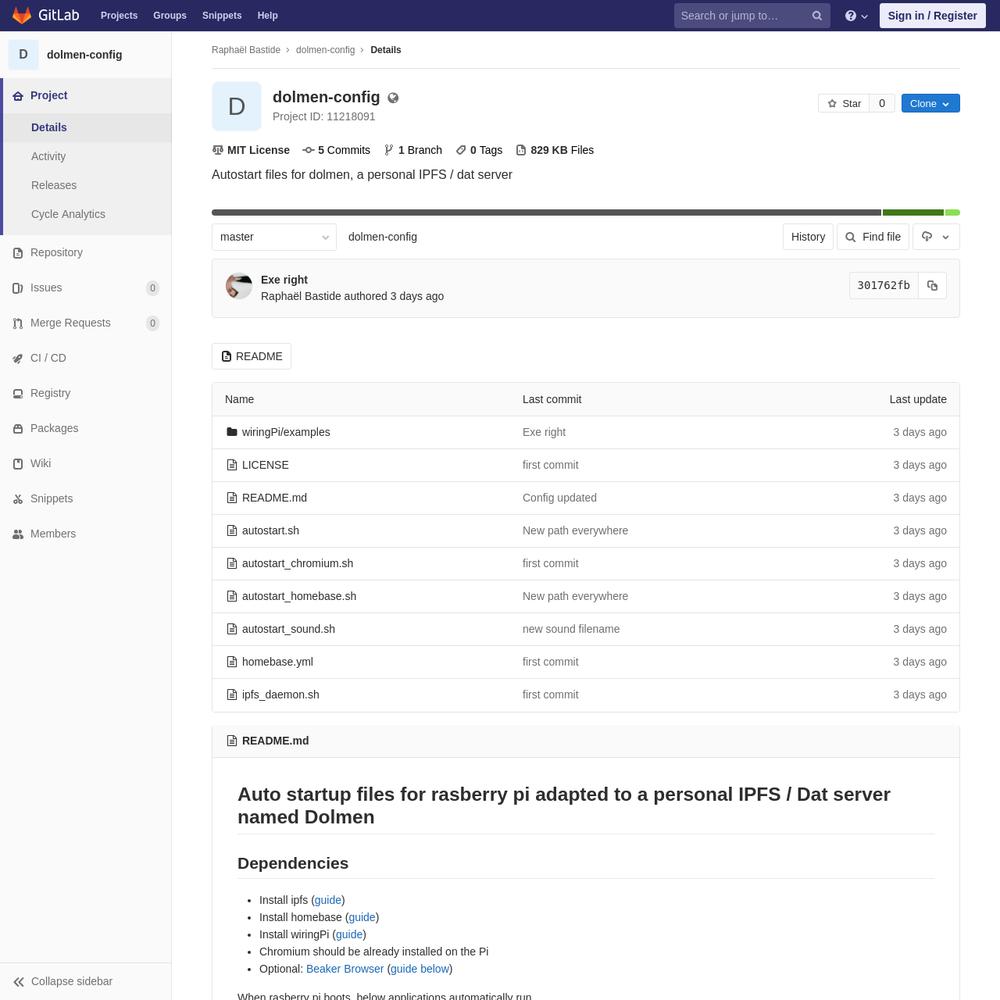The image size is (1000, 1000).
Task: Click the History button
Action: [x=807, y=237]
